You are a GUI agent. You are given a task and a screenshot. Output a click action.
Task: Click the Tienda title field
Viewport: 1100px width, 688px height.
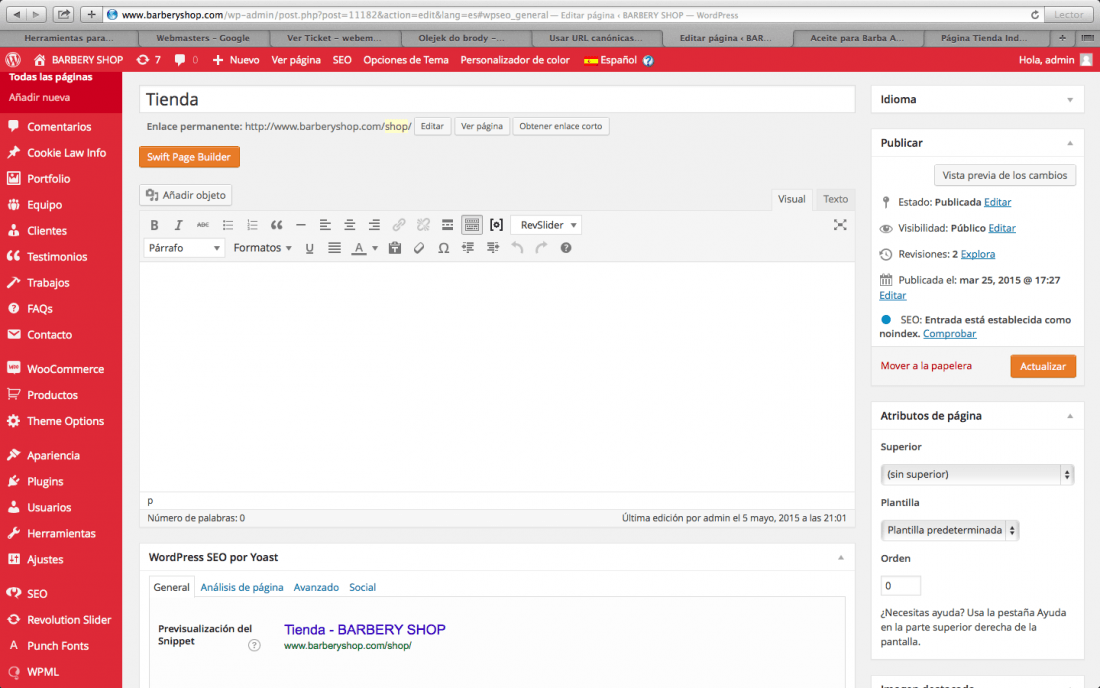coord(497,100)
